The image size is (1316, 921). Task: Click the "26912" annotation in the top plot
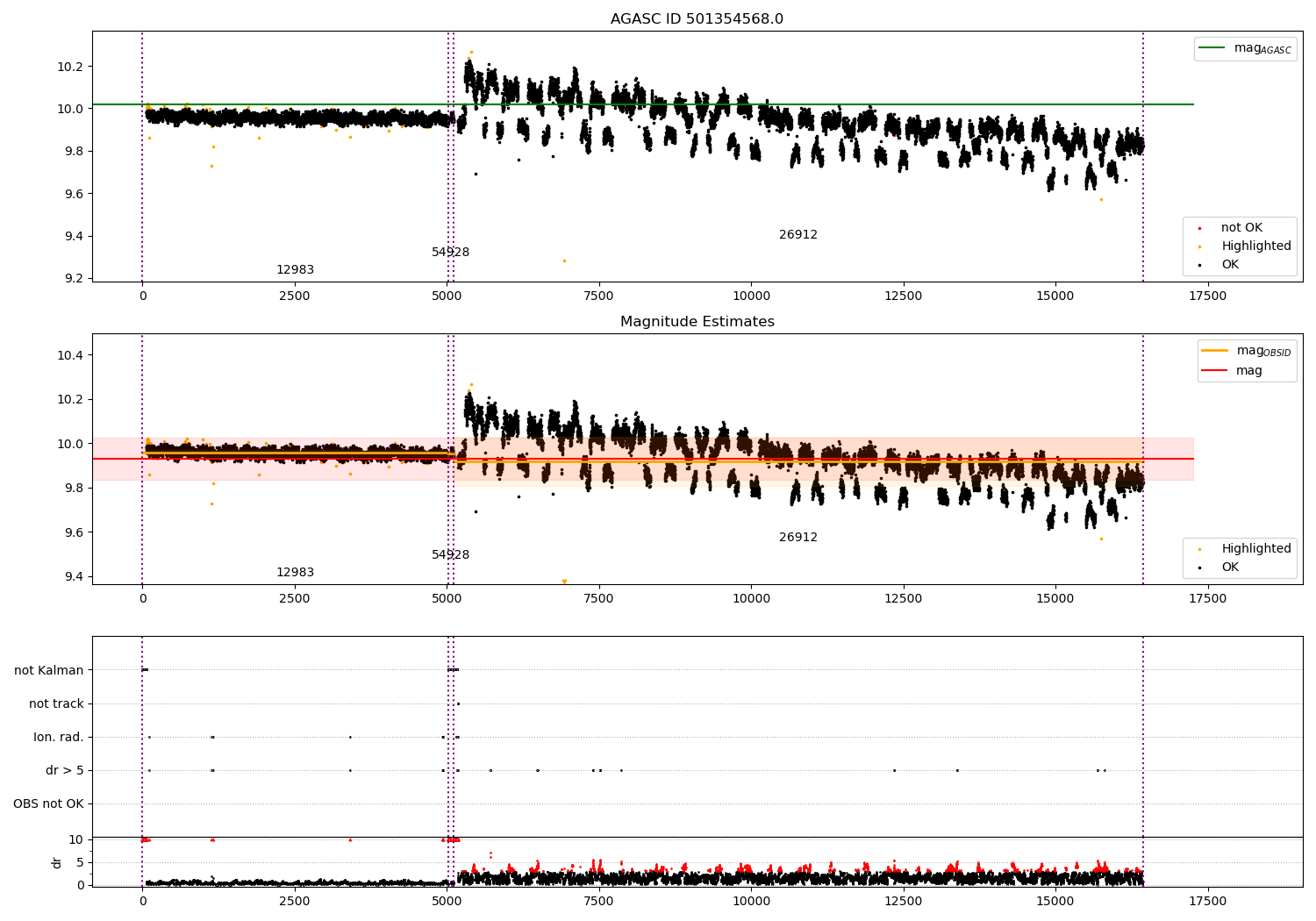pyautogui.click(x=798, y=235)
